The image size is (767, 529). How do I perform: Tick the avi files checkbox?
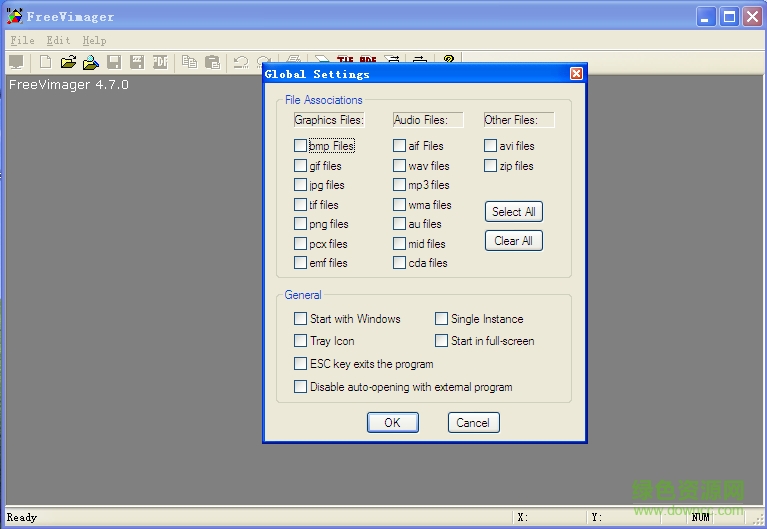coord(491,146)
